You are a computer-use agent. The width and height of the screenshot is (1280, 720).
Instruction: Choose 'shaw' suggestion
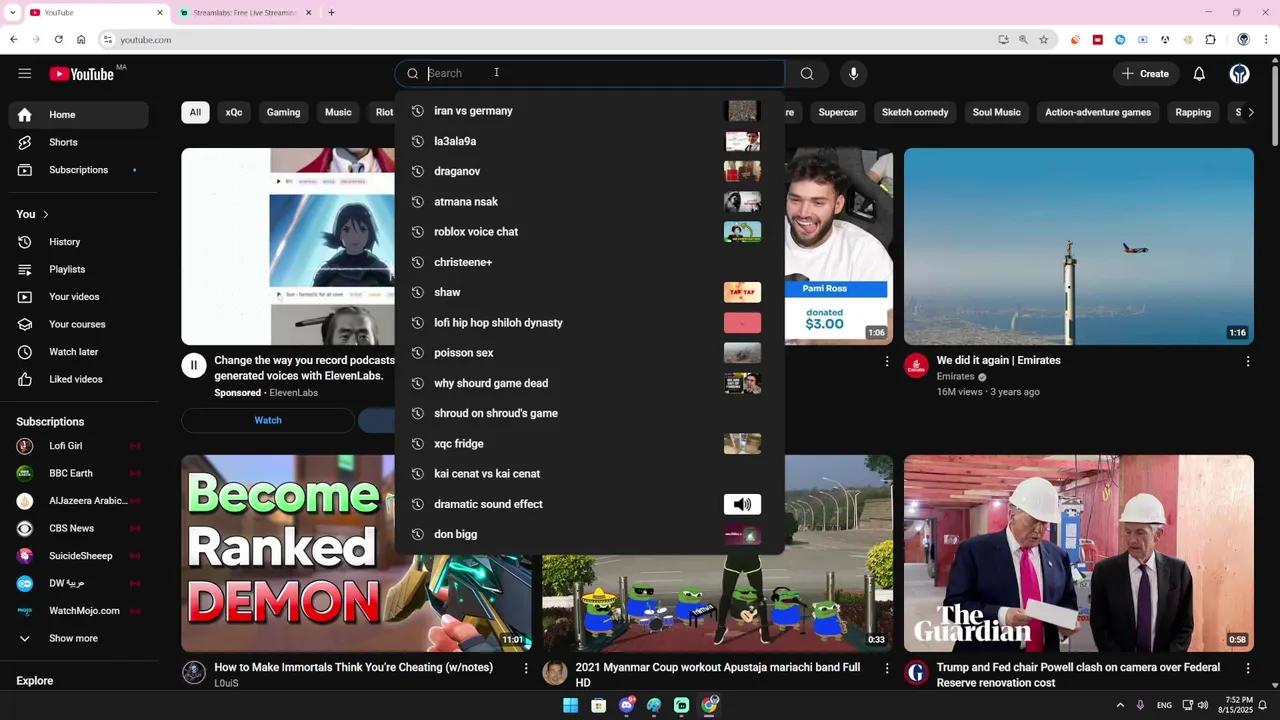pyautogui.click(x=590, y=292)
